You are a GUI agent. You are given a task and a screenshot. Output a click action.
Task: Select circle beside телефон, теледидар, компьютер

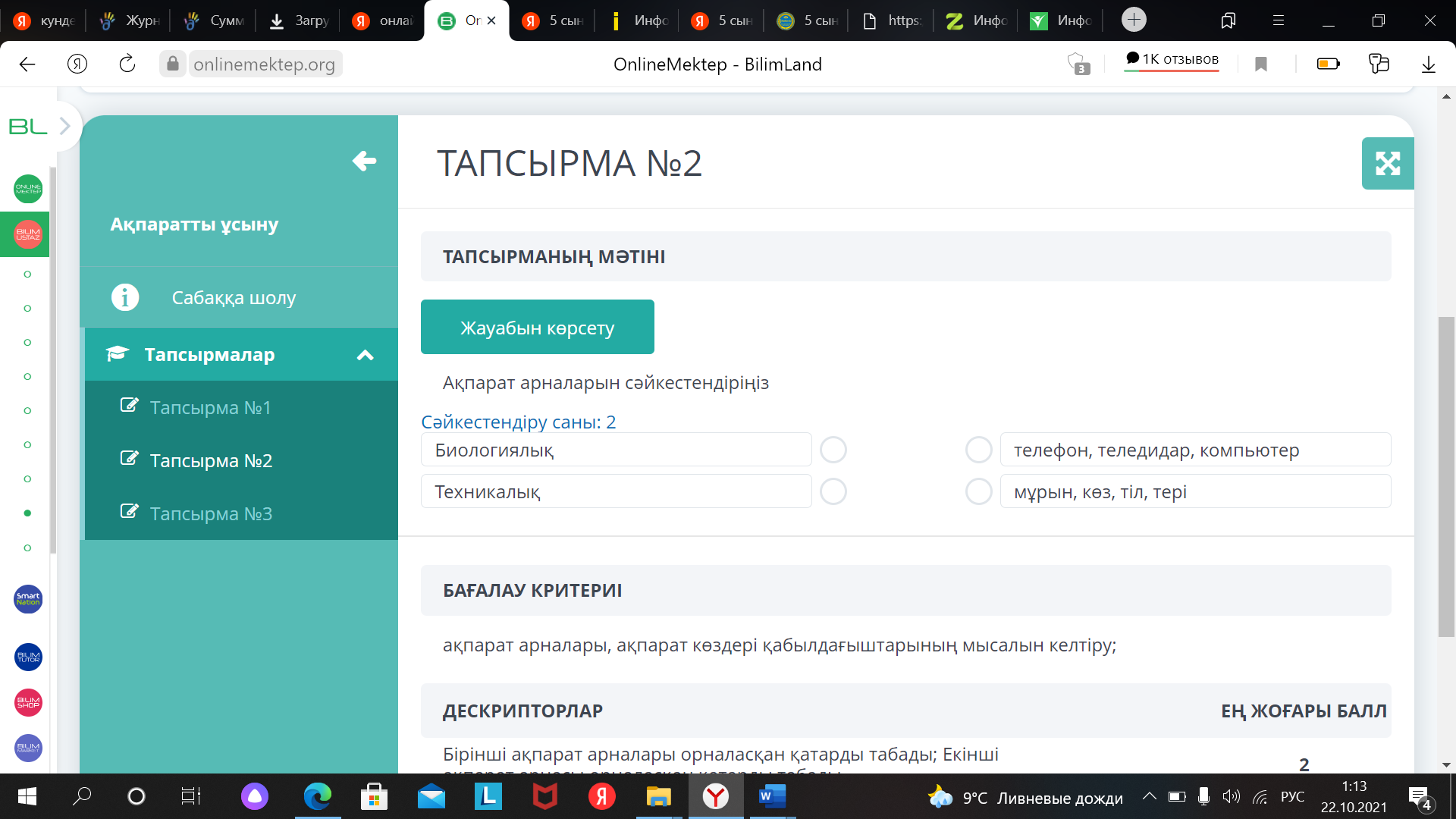point(978,450)
